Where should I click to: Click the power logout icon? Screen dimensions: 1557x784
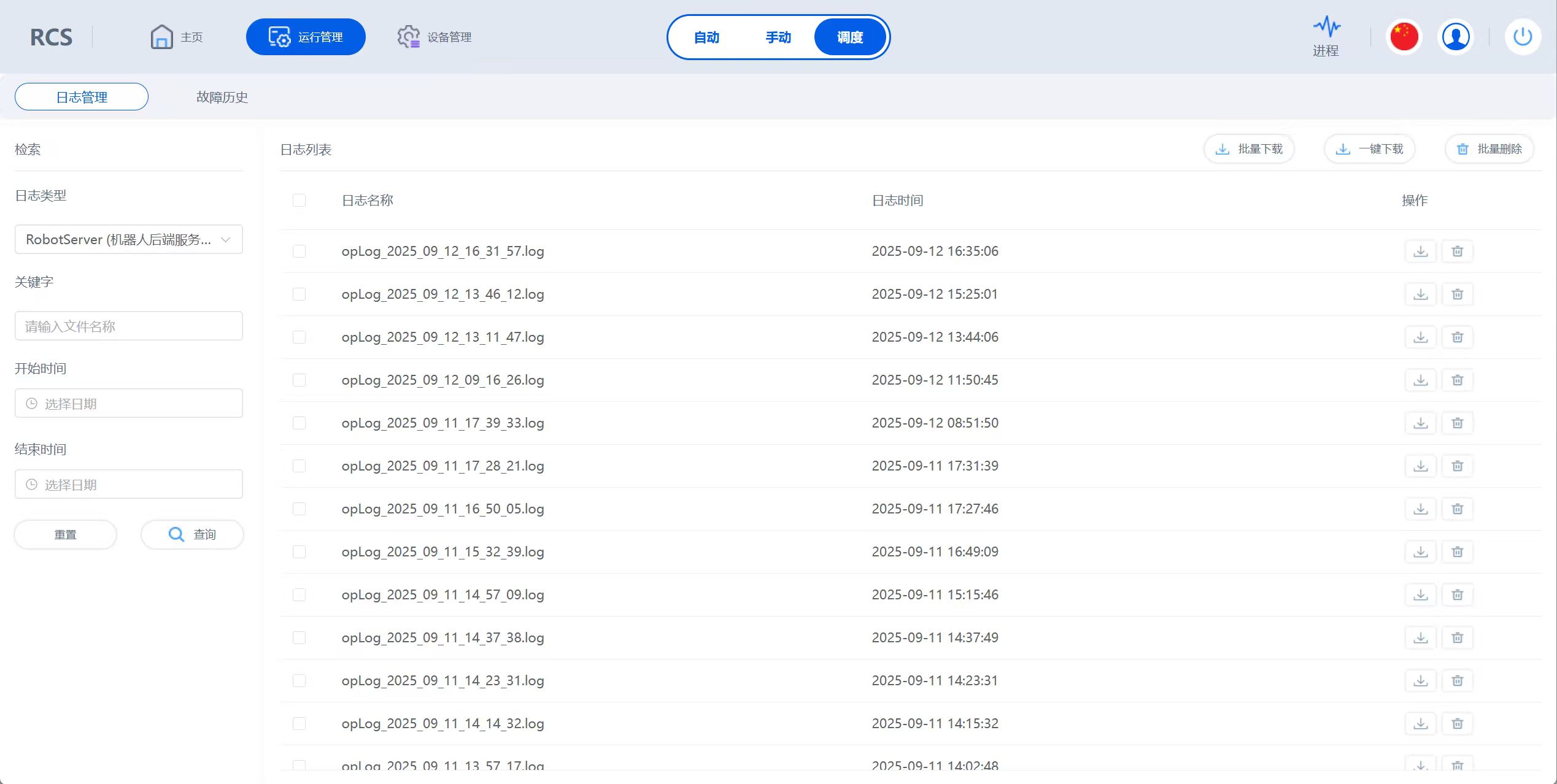pyautogui.click(x=1522, y=37)
